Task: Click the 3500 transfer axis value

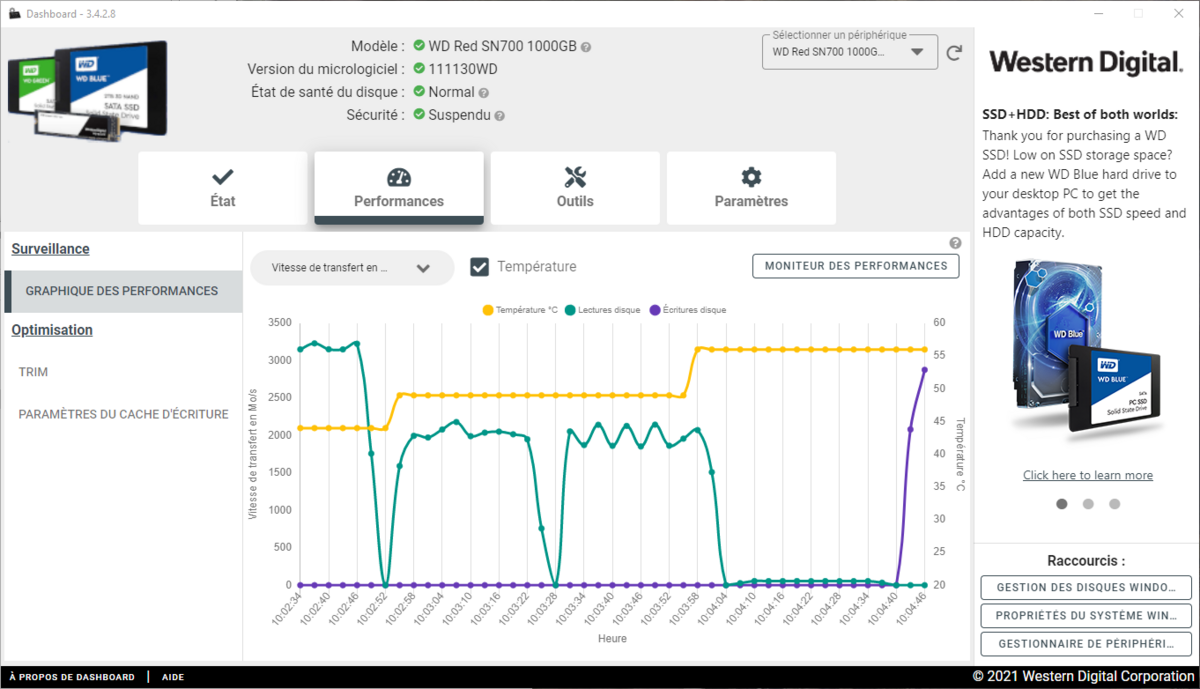Action: pyautogui.click(x=279, y=323)
